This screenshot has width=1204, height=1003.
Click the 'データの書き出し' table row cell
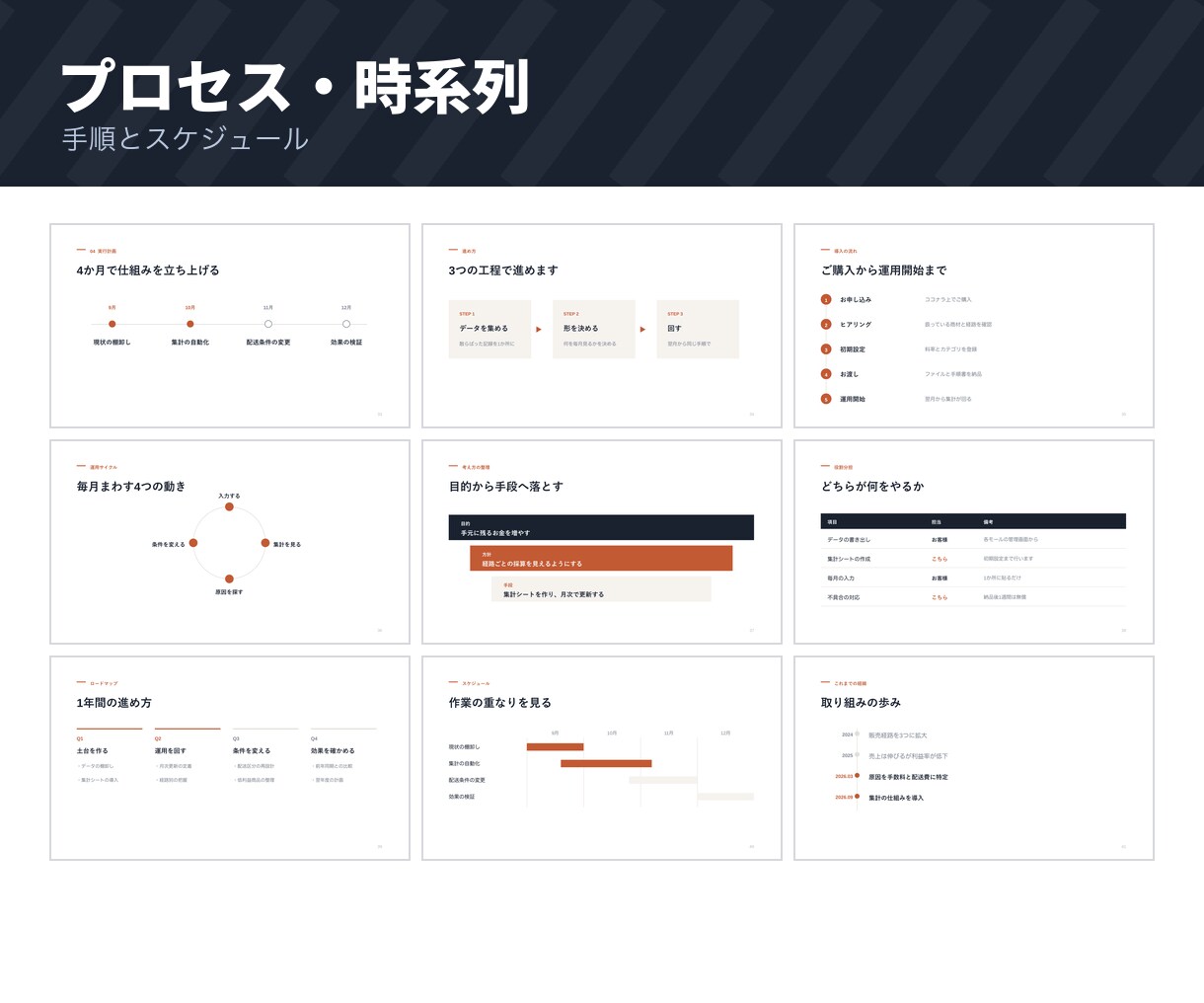pyautogui.click(x=849, y=540)
